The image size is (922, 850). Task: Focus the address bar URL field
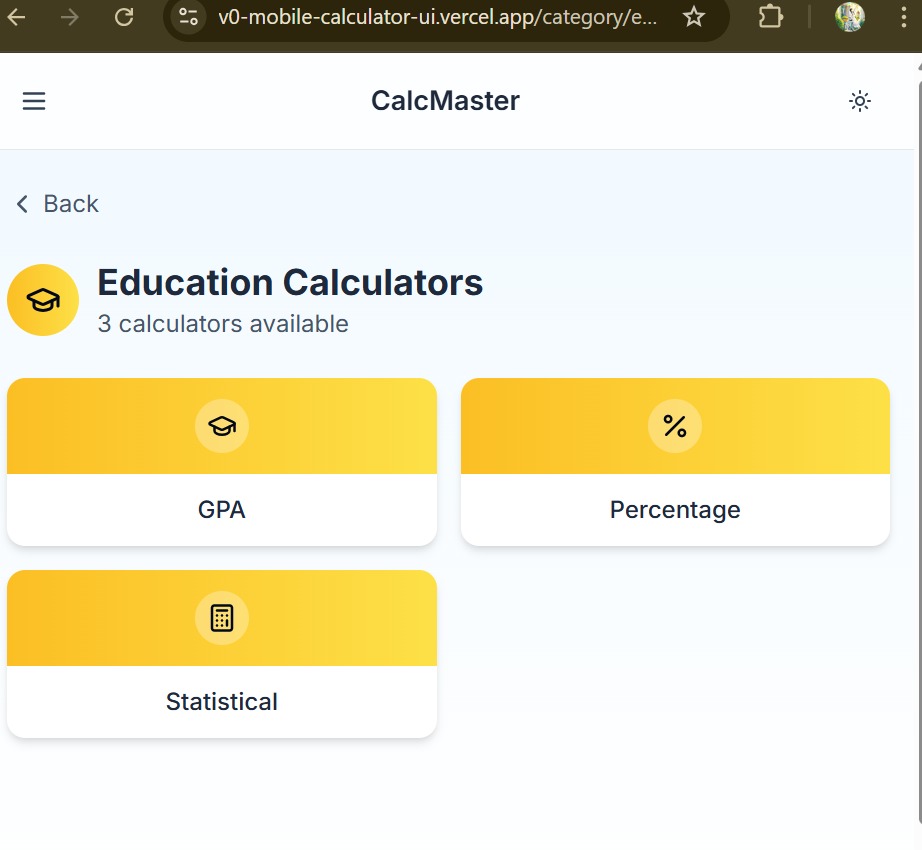(440, 17)
